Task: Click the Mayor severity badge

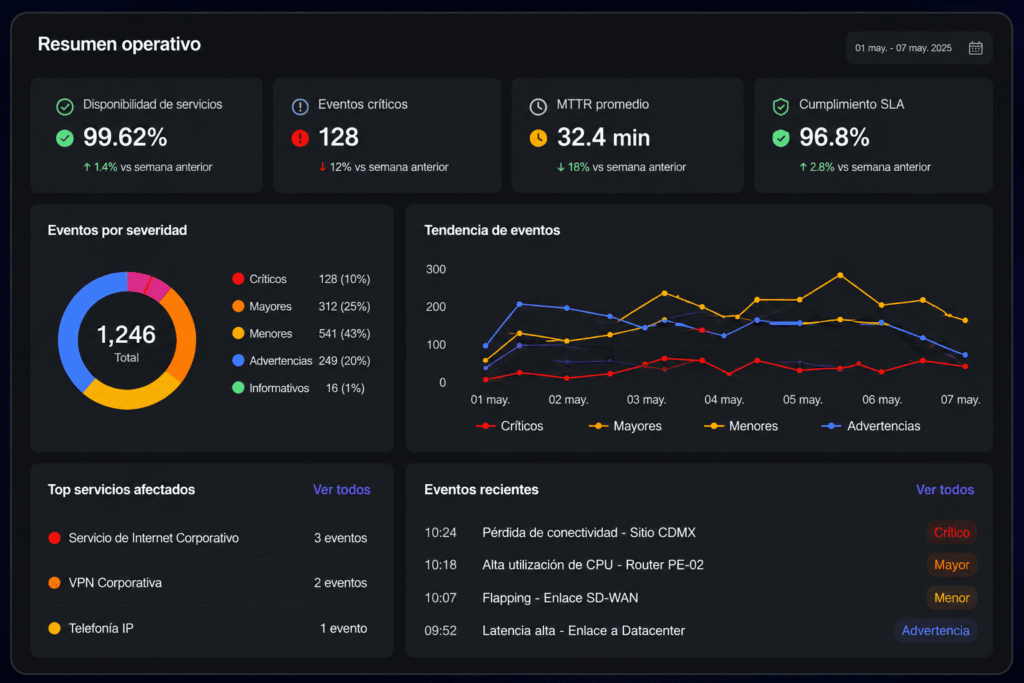Action: click(x=952, y=565)
